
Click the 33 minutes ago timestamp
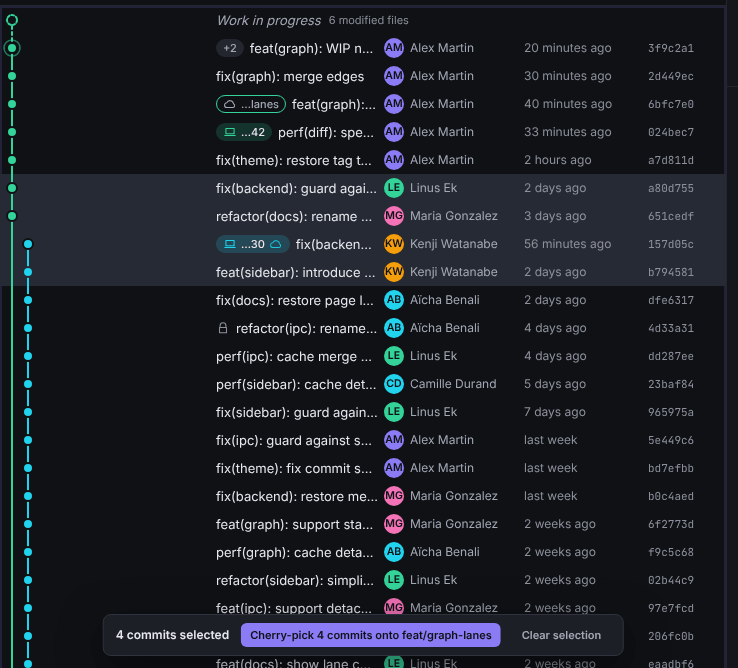point(568,132)
